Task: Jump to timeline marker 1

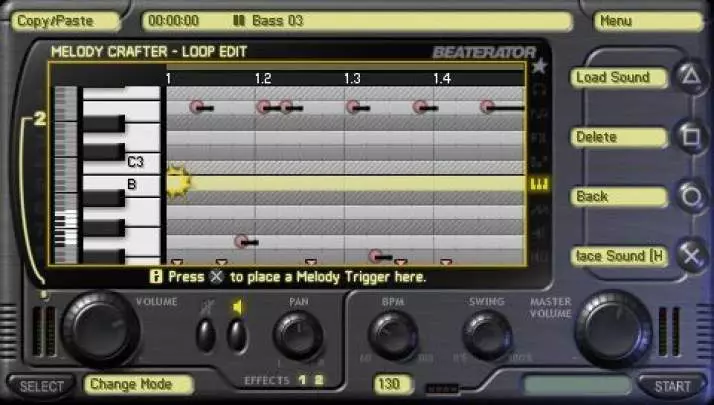Action: coord(168,79)
